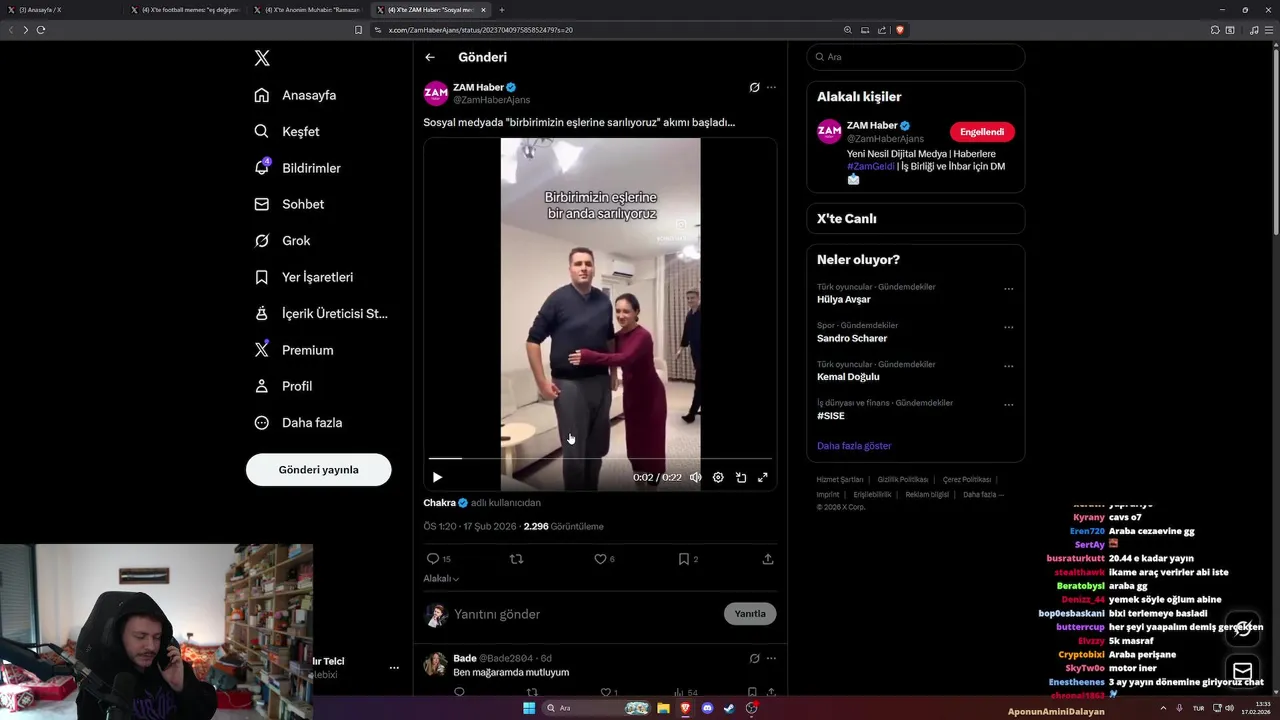Open the Sandro Scharer trending topic
The height and width of the screenshot is (720, 1280).
(852, 338)
